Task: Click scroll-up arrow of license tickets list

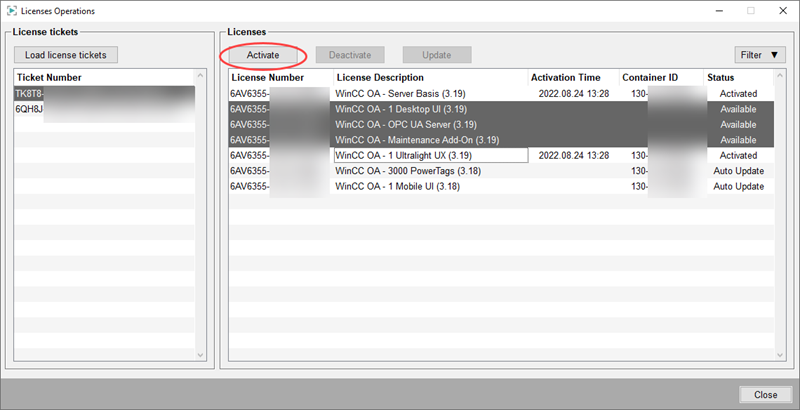Action: pyautogui.click(x=200, y=75)
